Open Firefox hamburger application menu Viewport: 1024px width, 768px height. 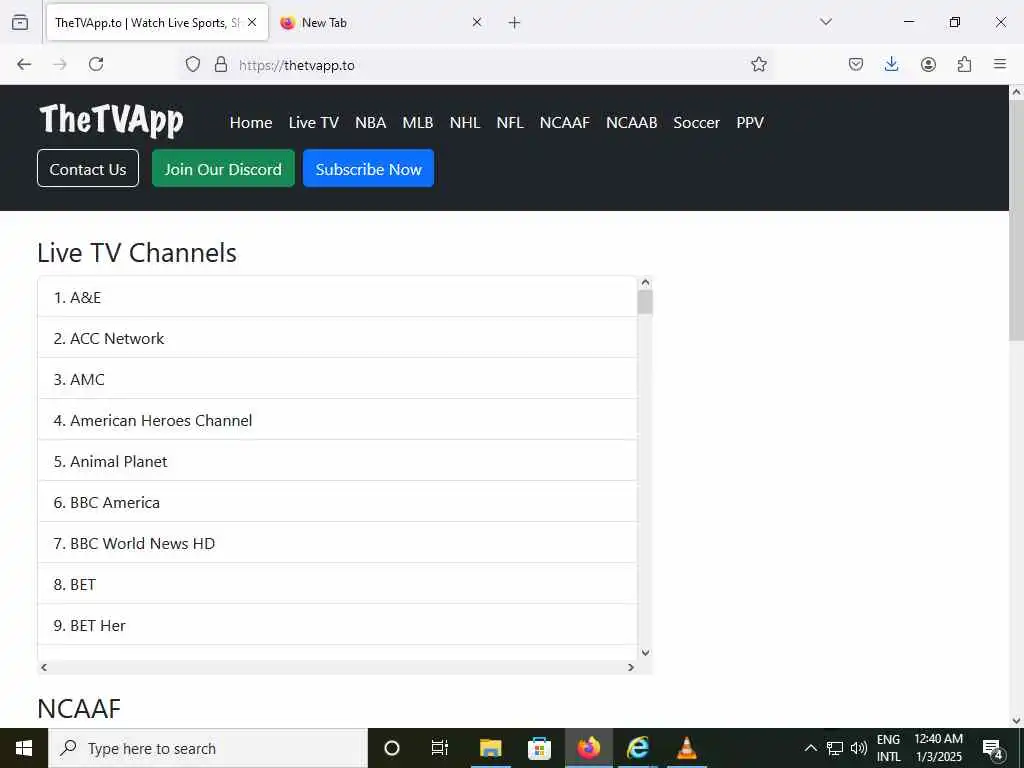[x=1000, y=64]
